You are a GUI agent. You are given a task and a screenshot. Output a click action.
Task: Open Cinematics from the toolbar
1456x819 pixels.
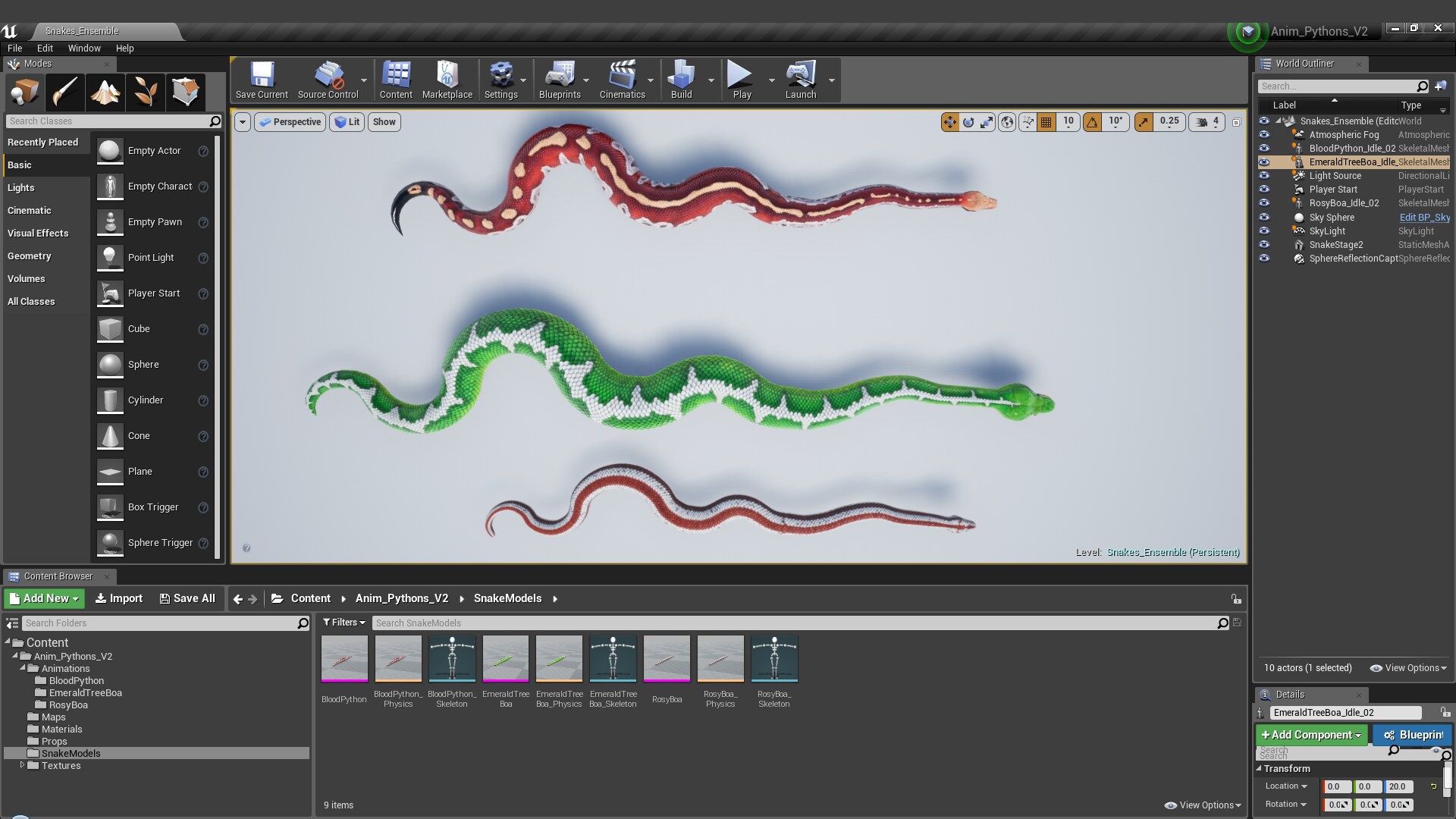point(623,79)
